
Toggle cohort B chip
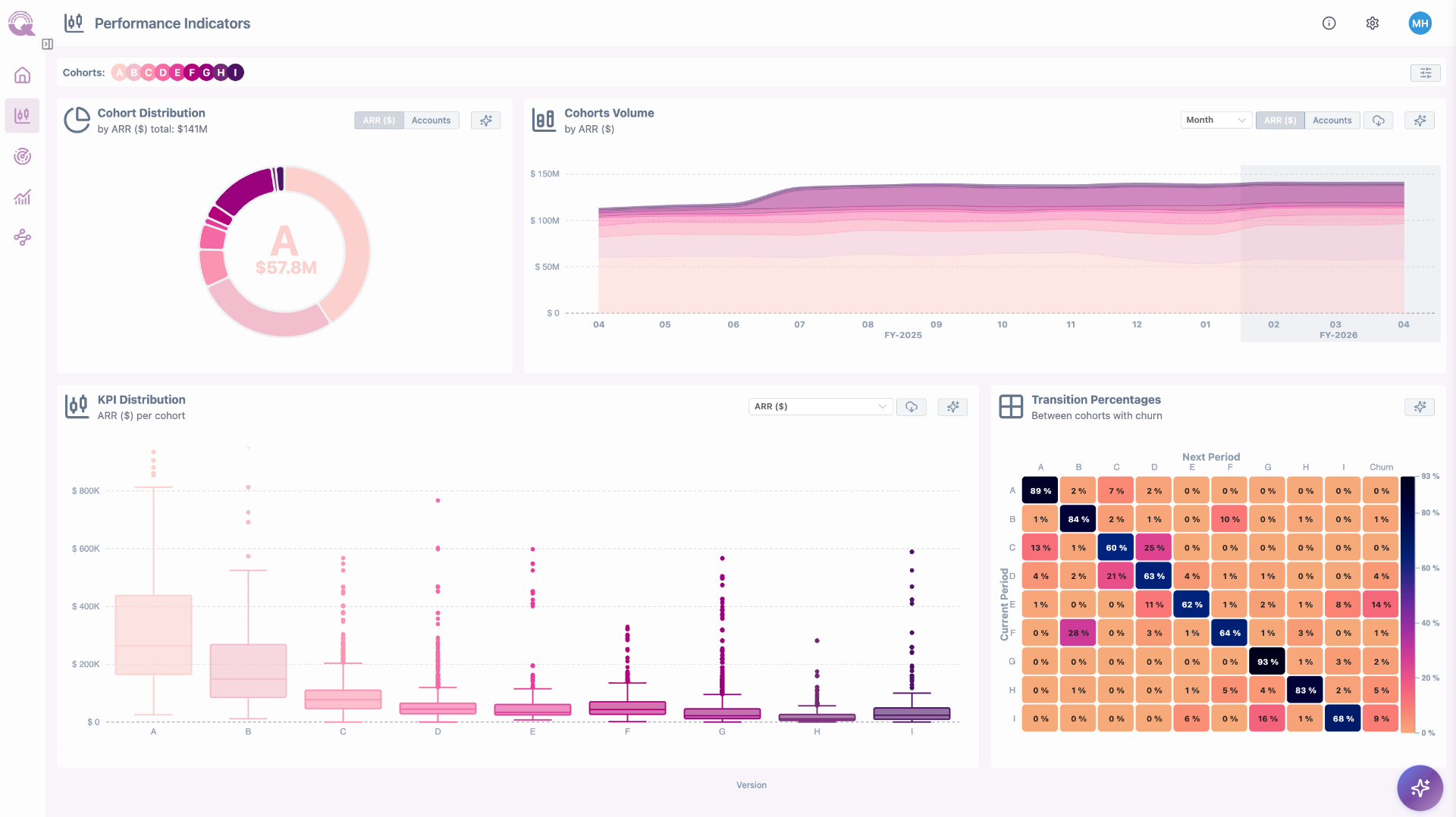[134, 73]
